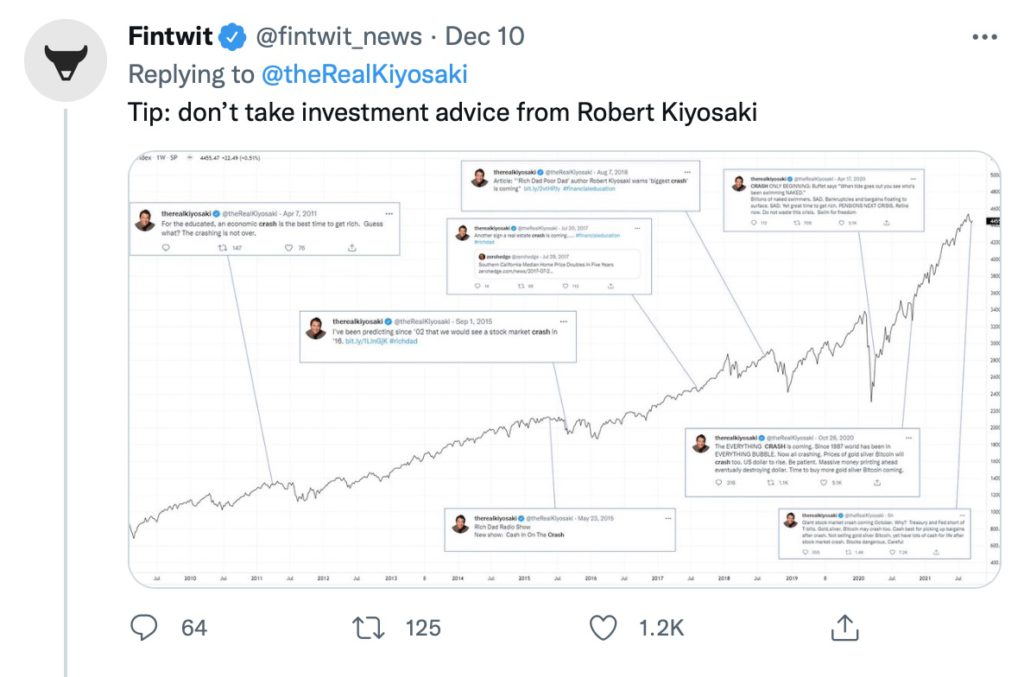
Task: View the 1.2K likes count
Action: click(661, 628)
